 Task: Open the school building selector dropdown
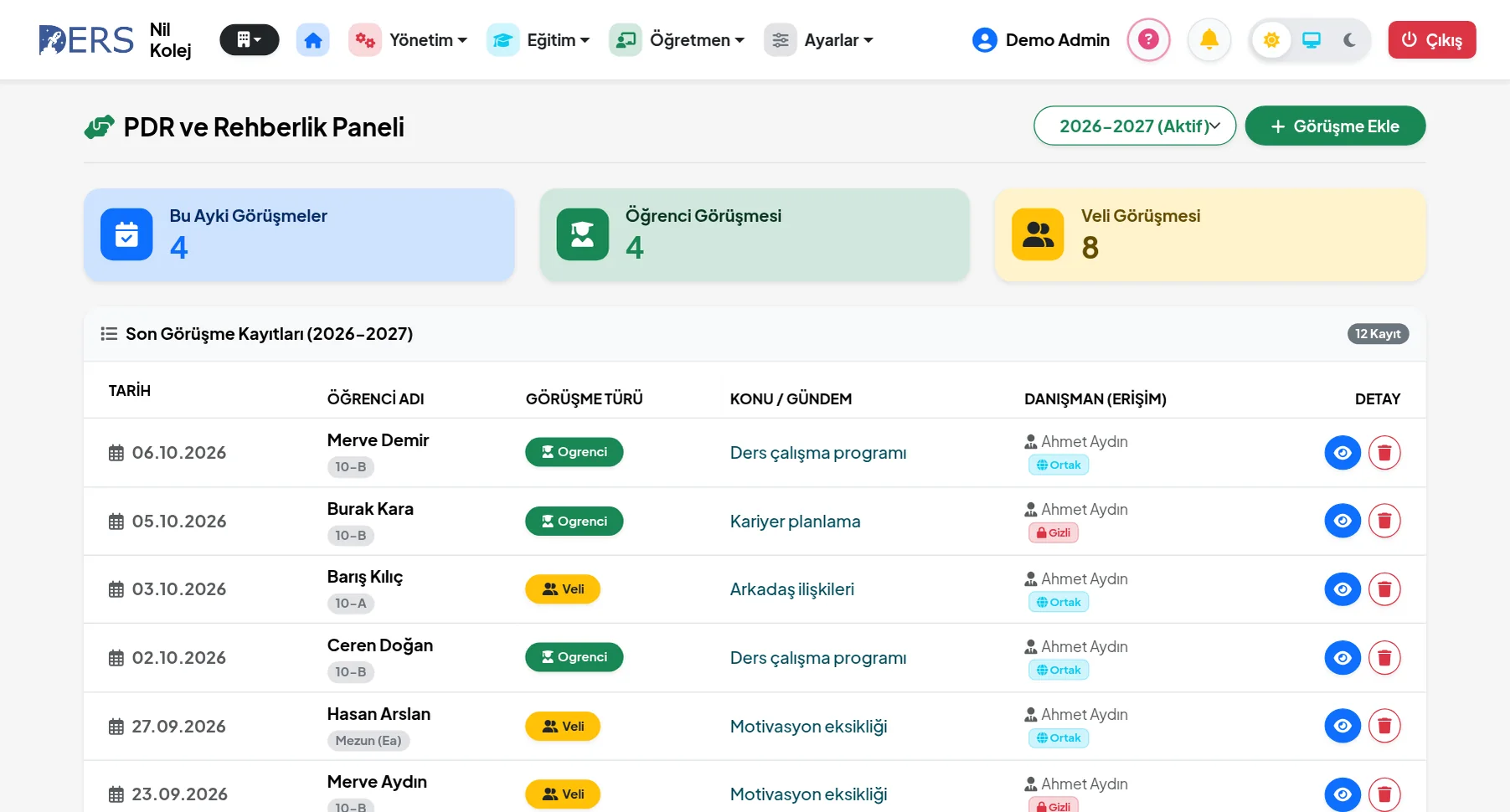249,40
